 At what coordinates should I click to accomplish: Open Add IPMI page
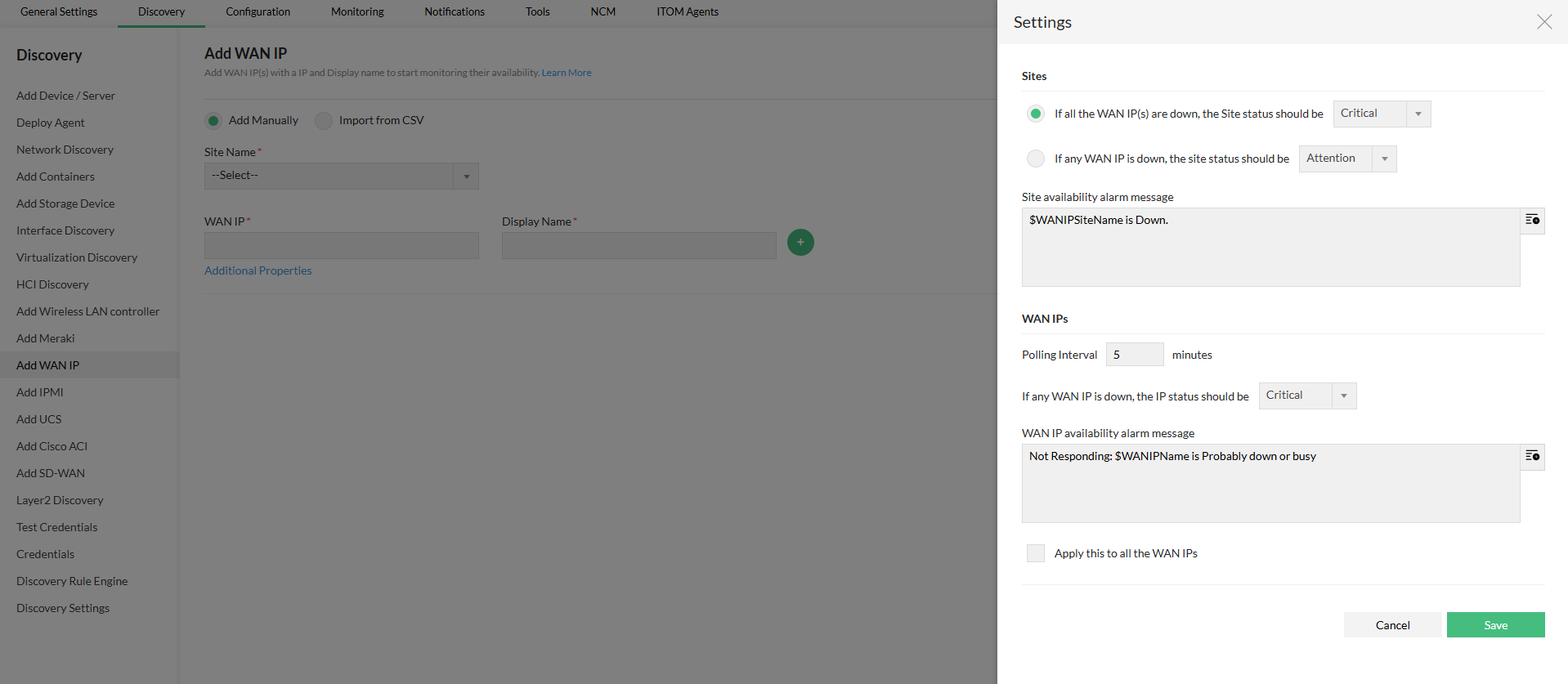click(39, 392)
